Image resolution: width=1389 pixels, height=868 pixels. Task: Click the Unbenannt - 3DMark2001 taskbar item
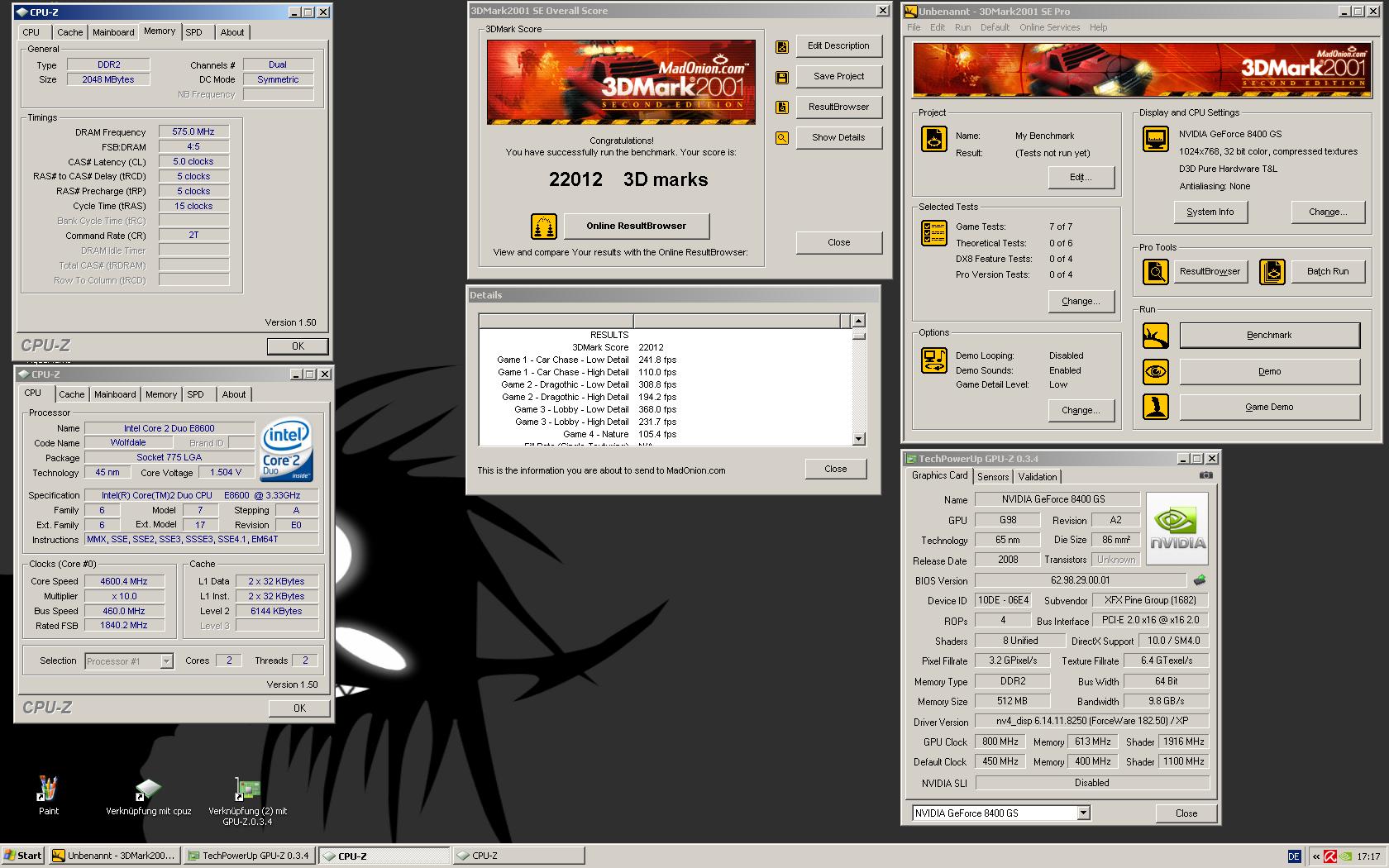(114, 856)
